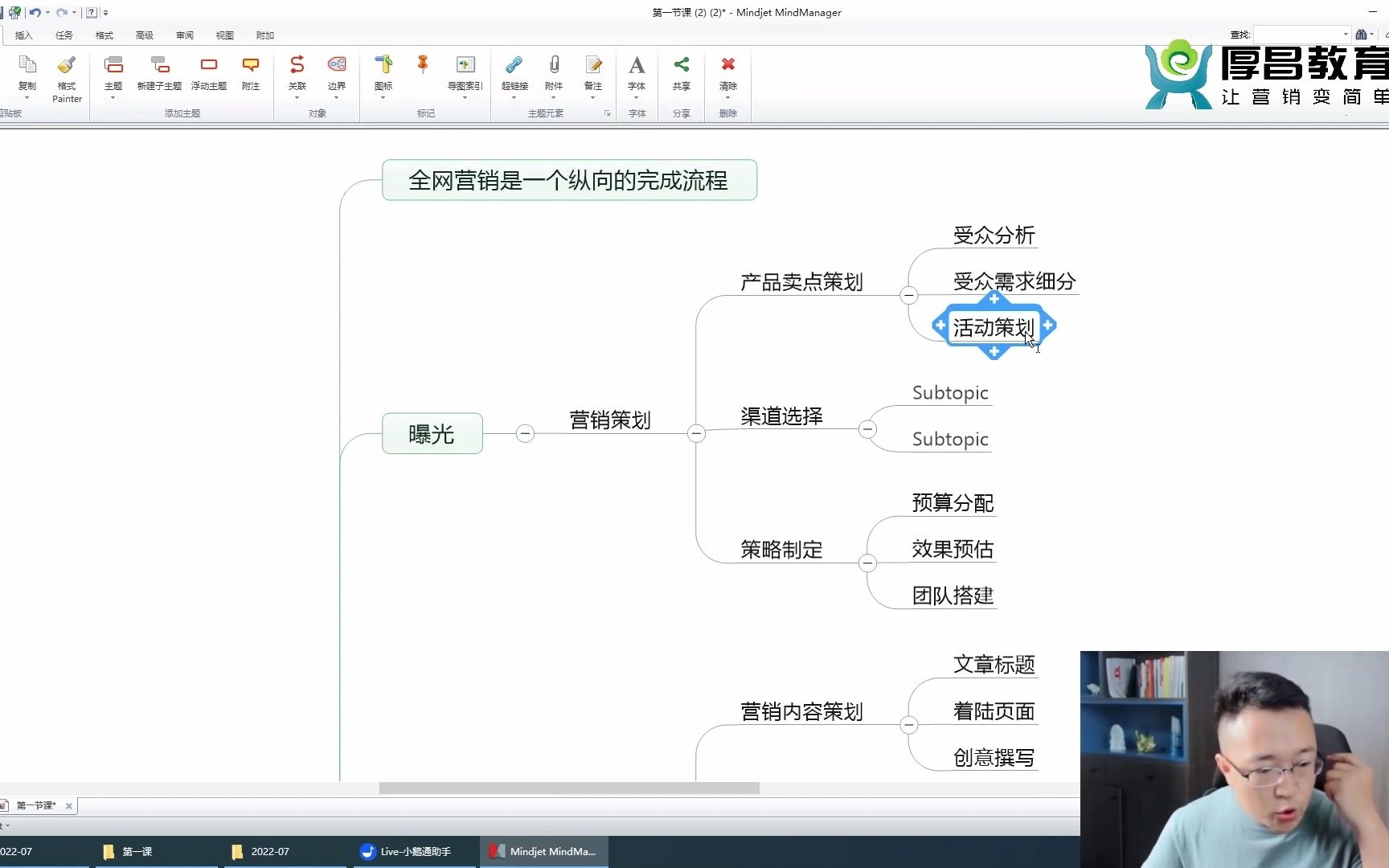Viewport: 1389px width, 868px height.
Task: Click the Undo arrow in quick access toolbar
Action: [35, 12]
